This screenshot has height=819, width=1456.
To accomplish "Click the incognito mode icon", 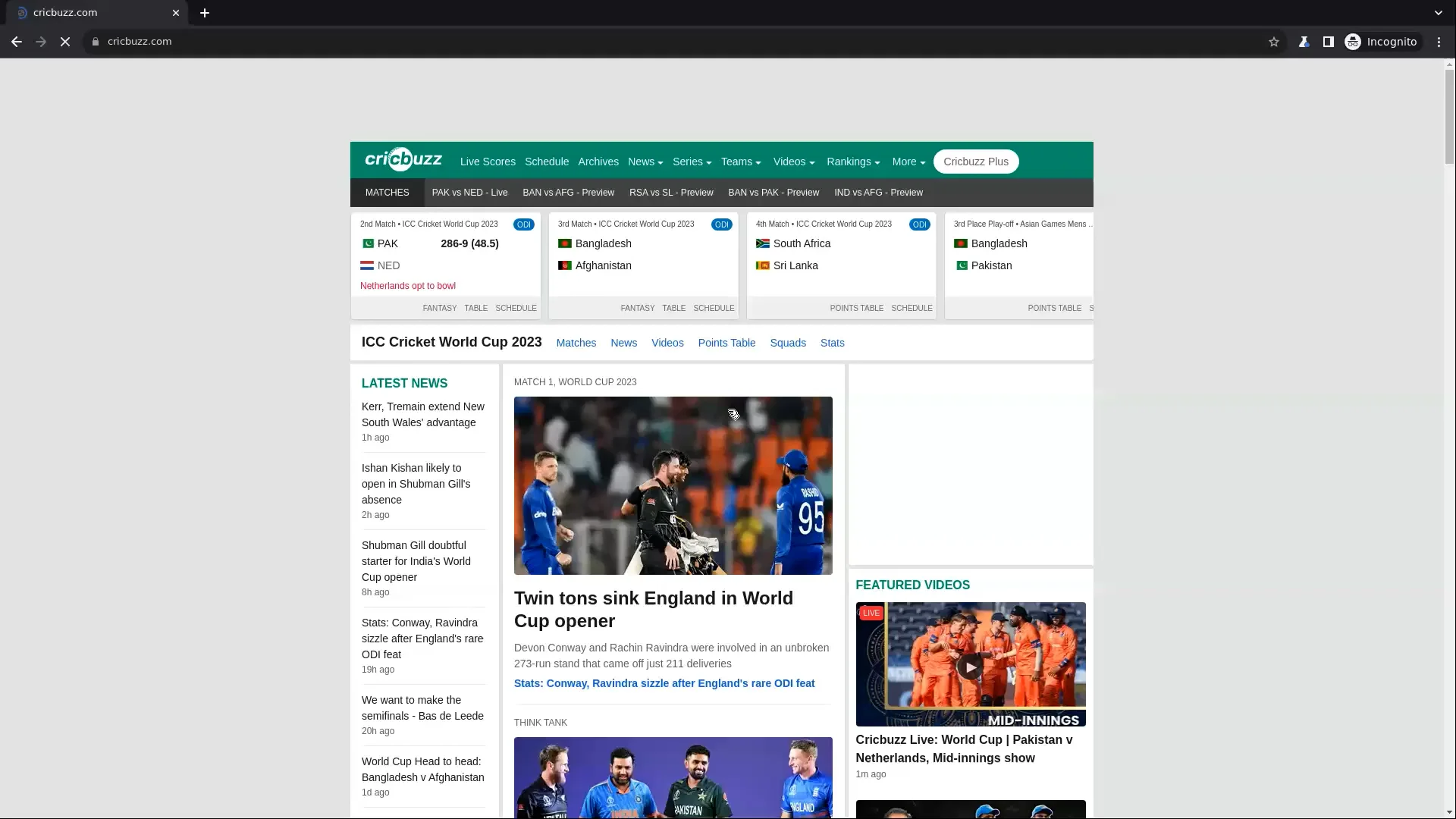I will pyautogui.click(x=1352, y=41).
